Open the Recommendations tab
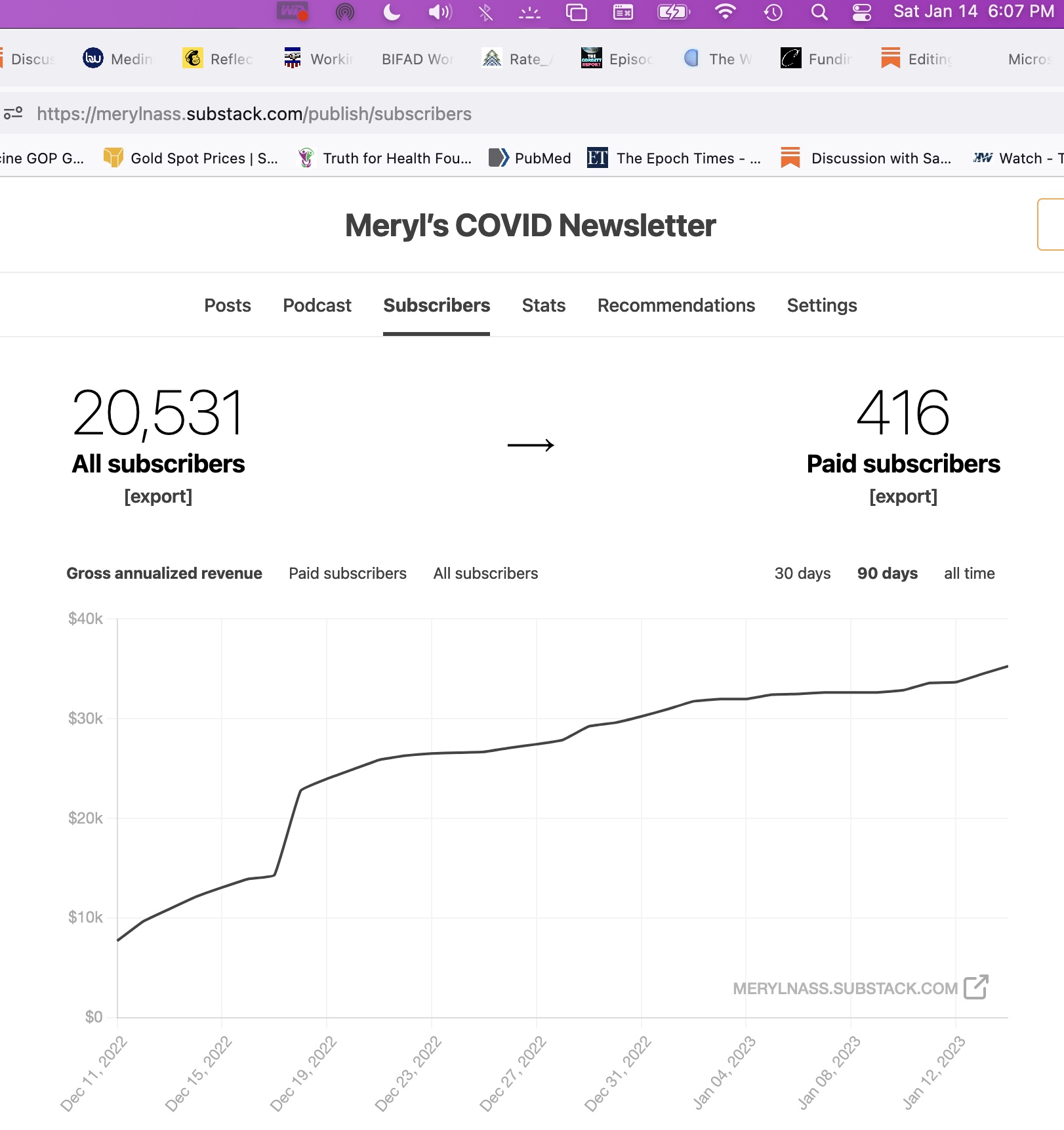The width and height of the screenshot is (1064, 1130). [676, 305]
